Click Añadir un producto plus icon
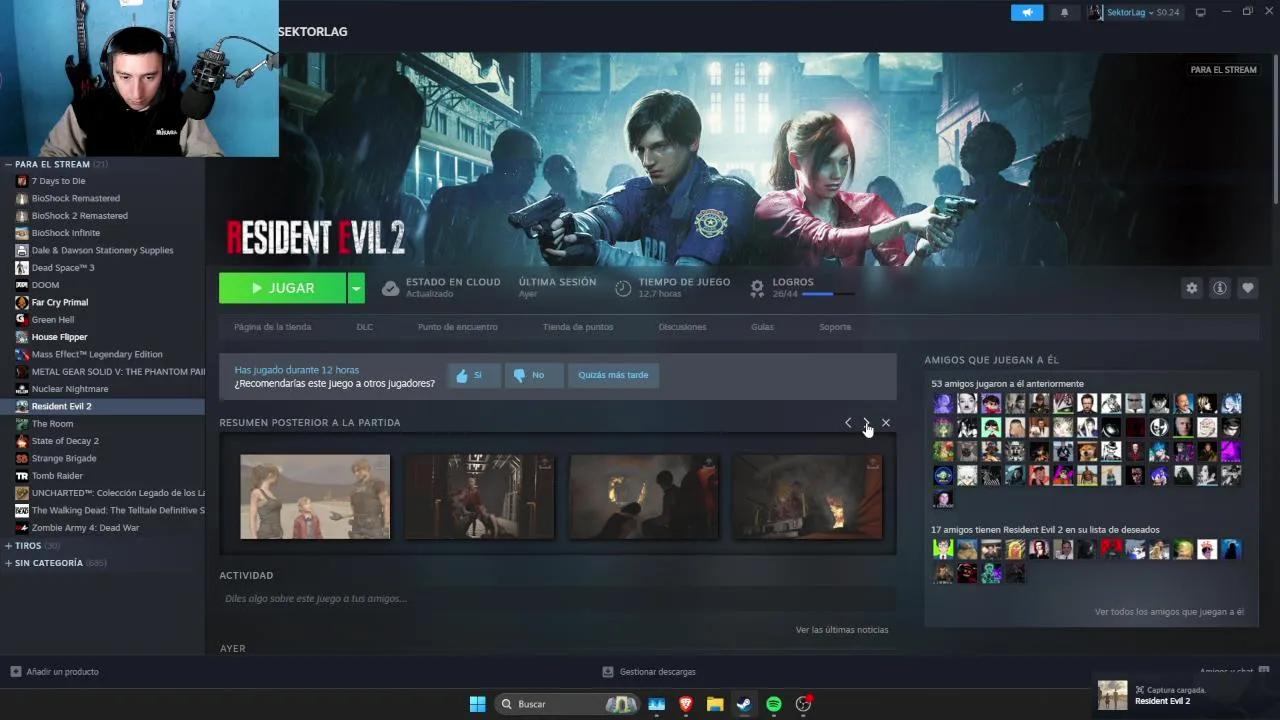This screenshot has height=720, width=1280. point(15,672)
